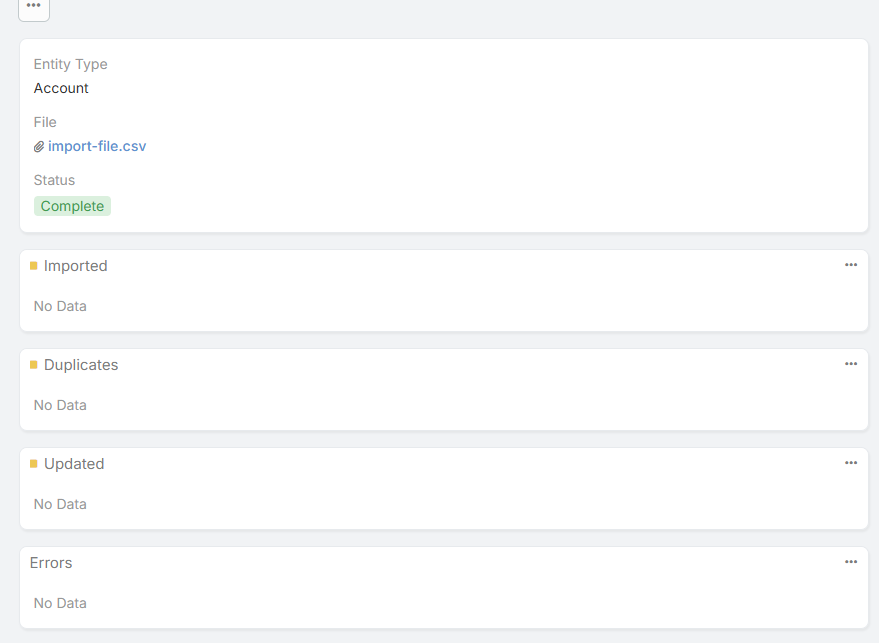Open the Duplicates panel options menu

(x=851, y=364)
